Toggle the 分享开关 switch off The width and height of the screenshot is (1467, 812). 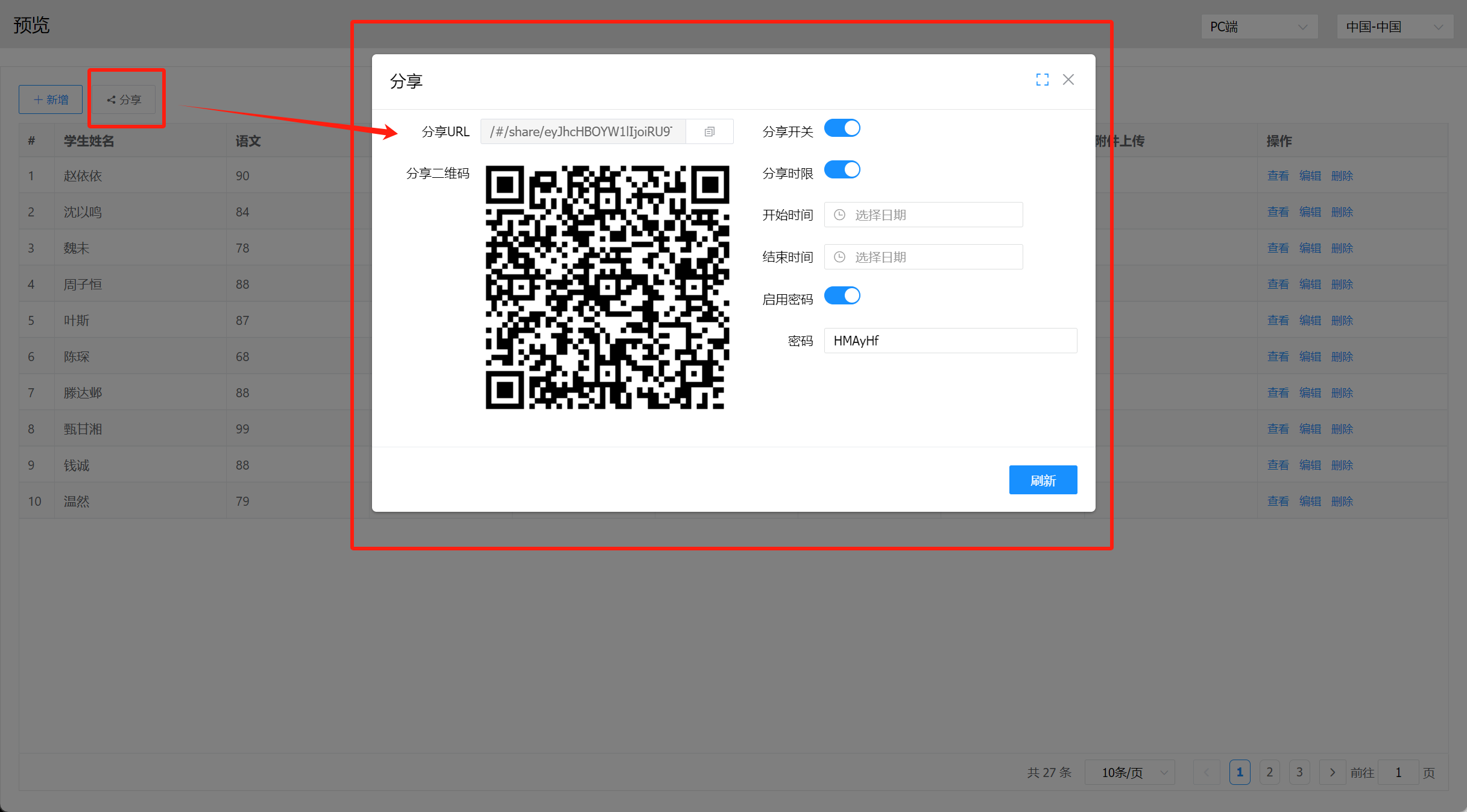click(x=842, y=128)
